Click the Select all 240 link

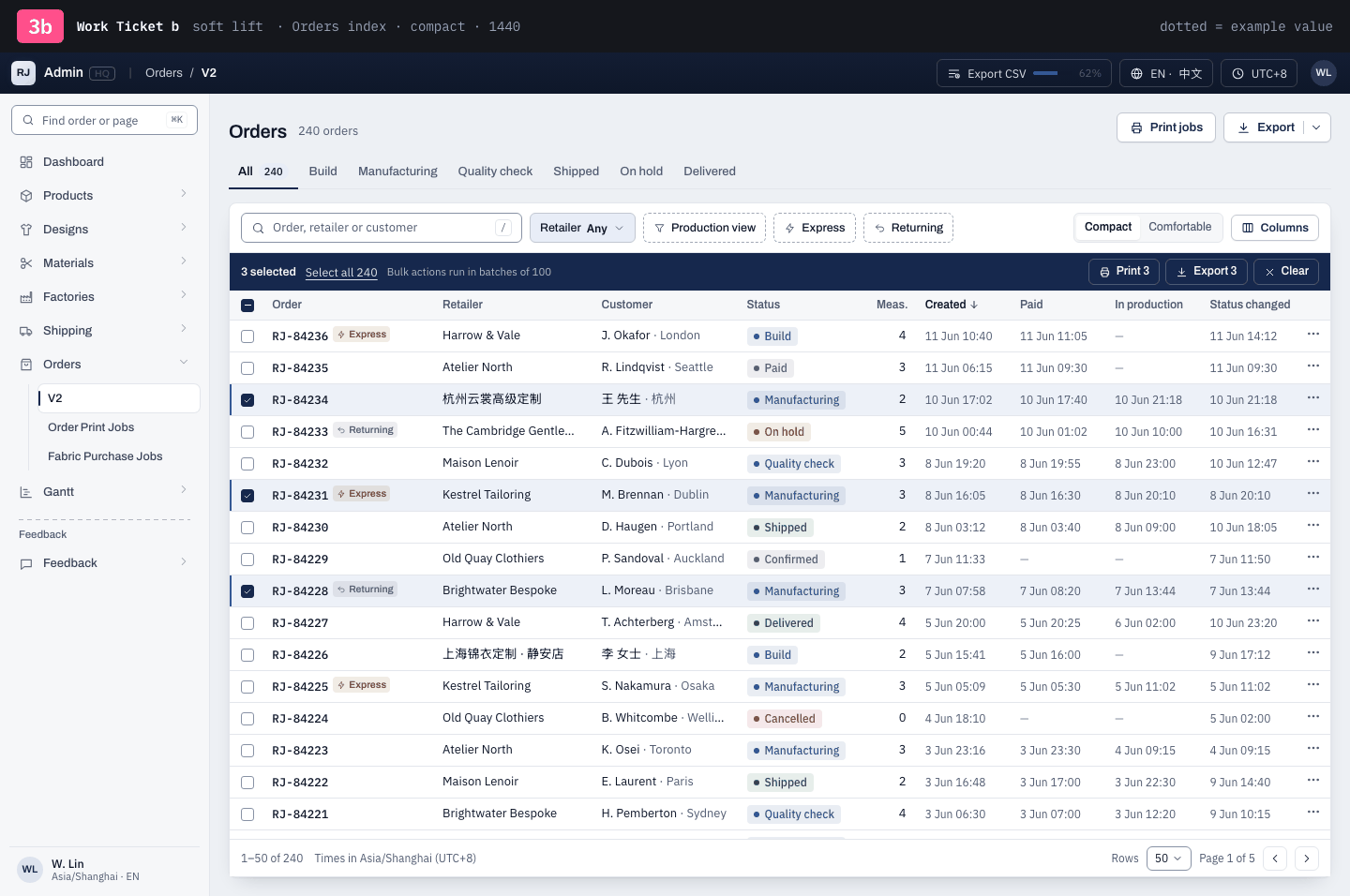pyautogui.click(x=341, y=273)
